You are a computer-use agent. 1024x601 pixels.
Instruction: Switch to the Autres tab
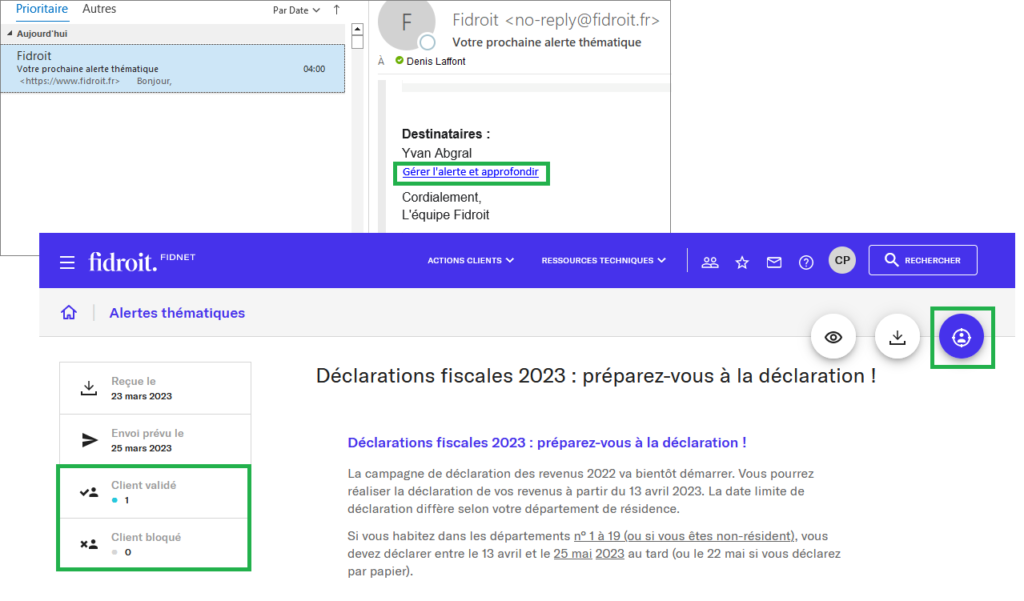(99, 9)
